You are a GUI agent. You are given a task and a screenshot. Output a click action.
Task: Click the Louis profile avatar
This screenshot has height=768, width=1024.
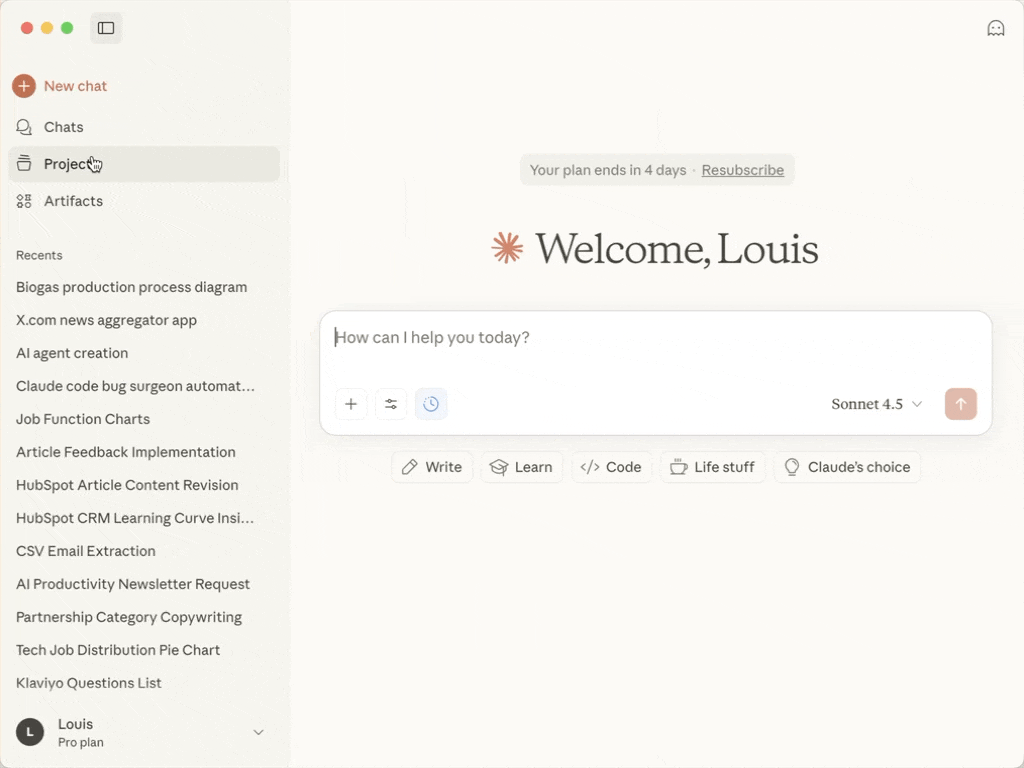30,732
